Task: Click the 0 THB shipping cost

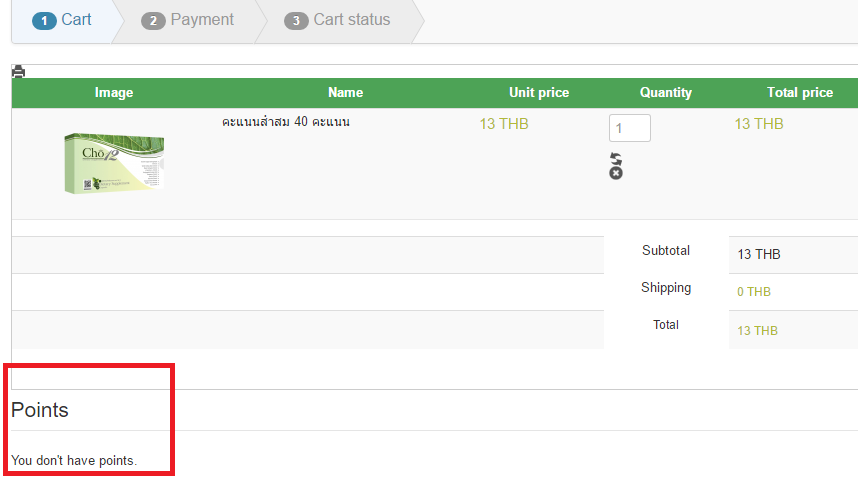Action: pos(754,292)
